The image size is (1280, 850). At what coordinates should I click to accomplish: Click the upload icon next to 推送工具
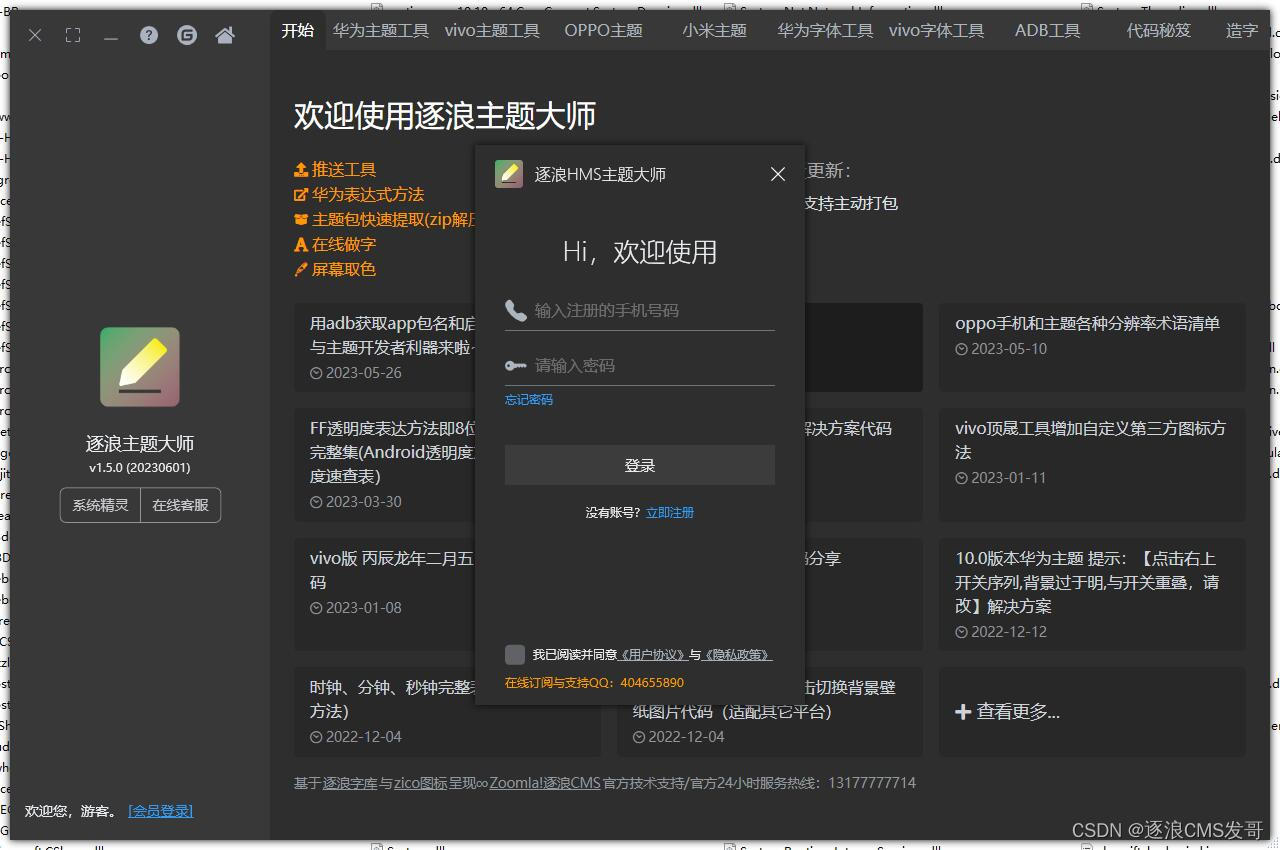(x=301, y=170)
